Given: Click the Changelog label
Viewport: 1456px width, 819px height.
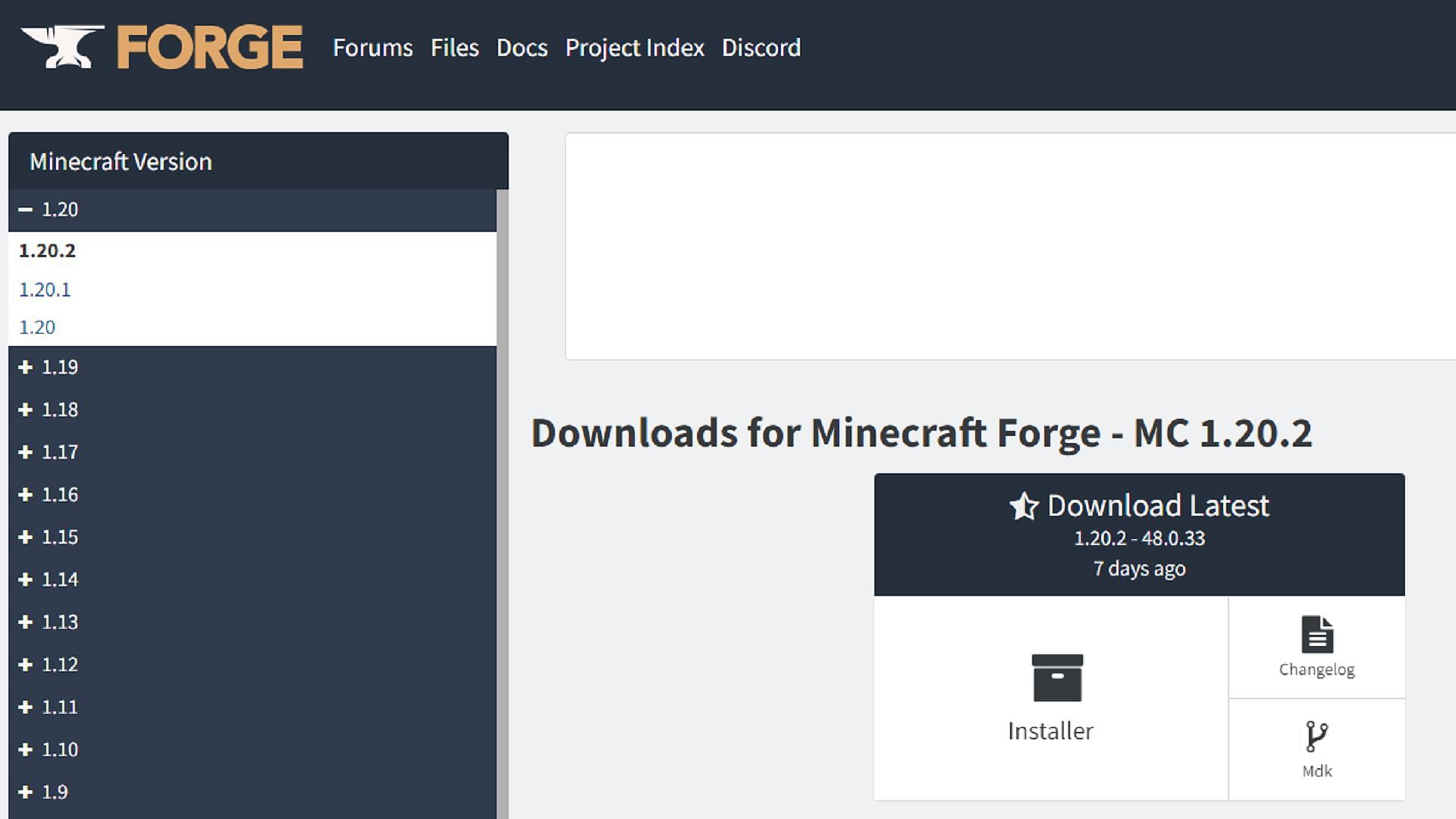Looking at the screenshot, I should point(1316,670).
